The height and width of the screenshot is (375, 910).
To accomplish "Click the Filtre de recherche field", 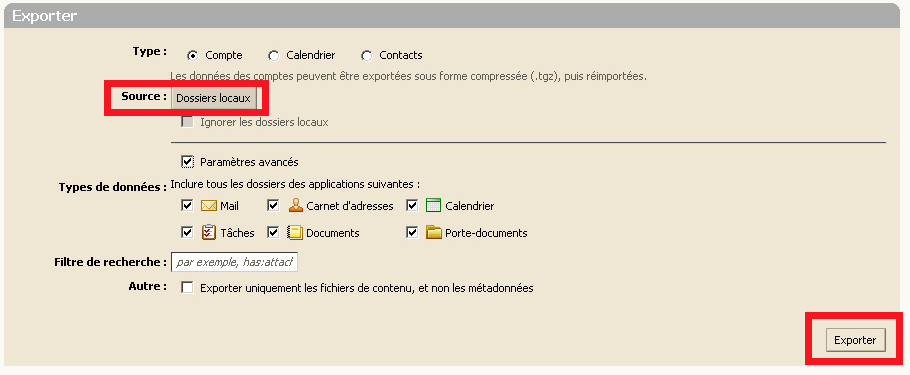I will (x=234, y=262).
